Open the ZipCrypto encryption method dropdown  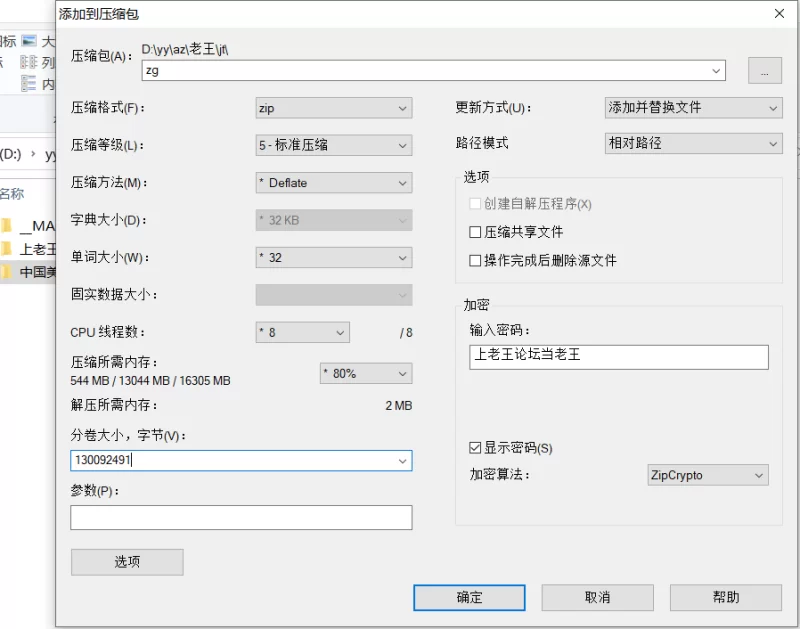(708, 475)
